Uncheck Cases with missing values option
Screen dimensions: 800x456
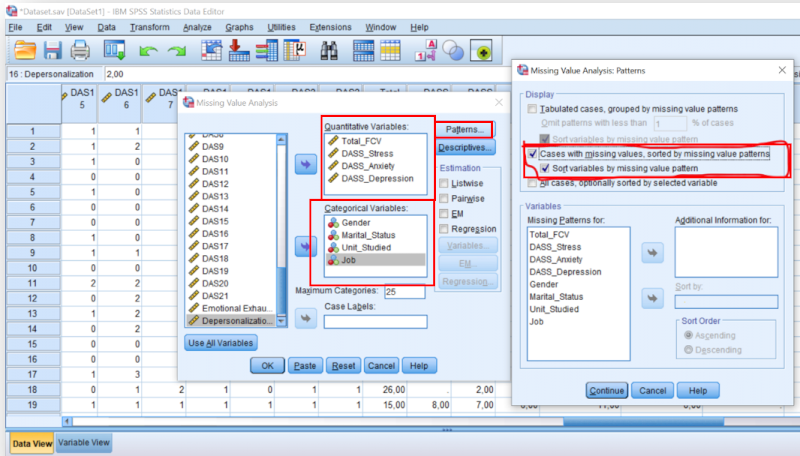(532, 154)
